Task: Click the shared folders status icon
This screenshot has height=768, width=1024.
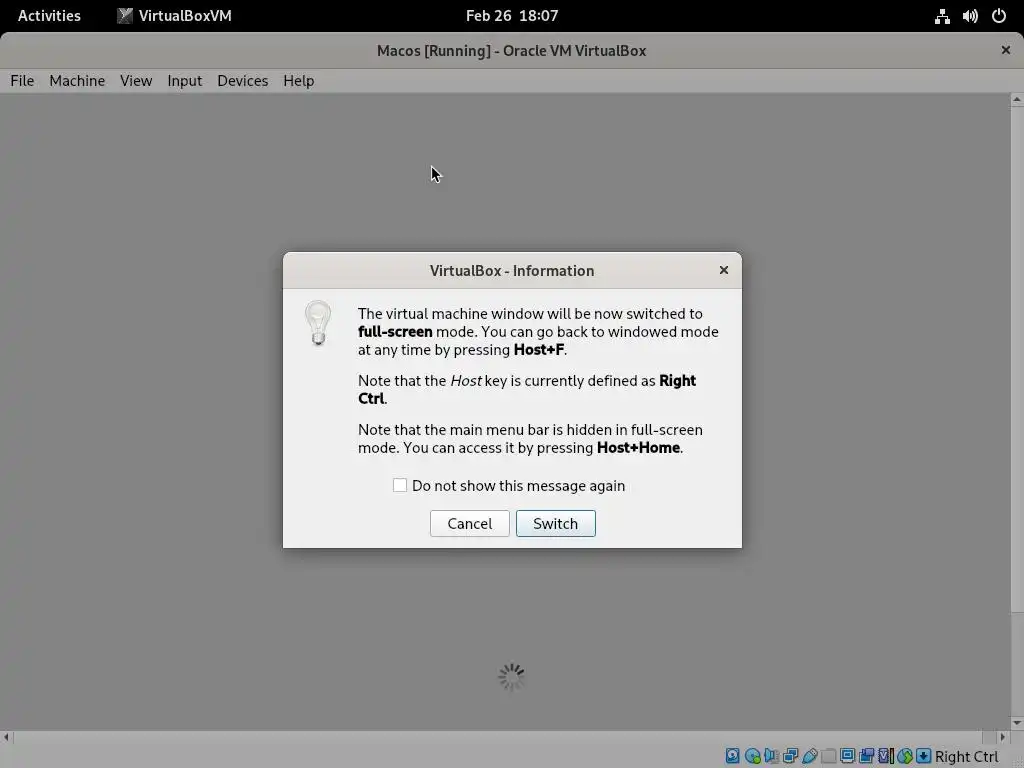Action: click(x=829, y=756)
